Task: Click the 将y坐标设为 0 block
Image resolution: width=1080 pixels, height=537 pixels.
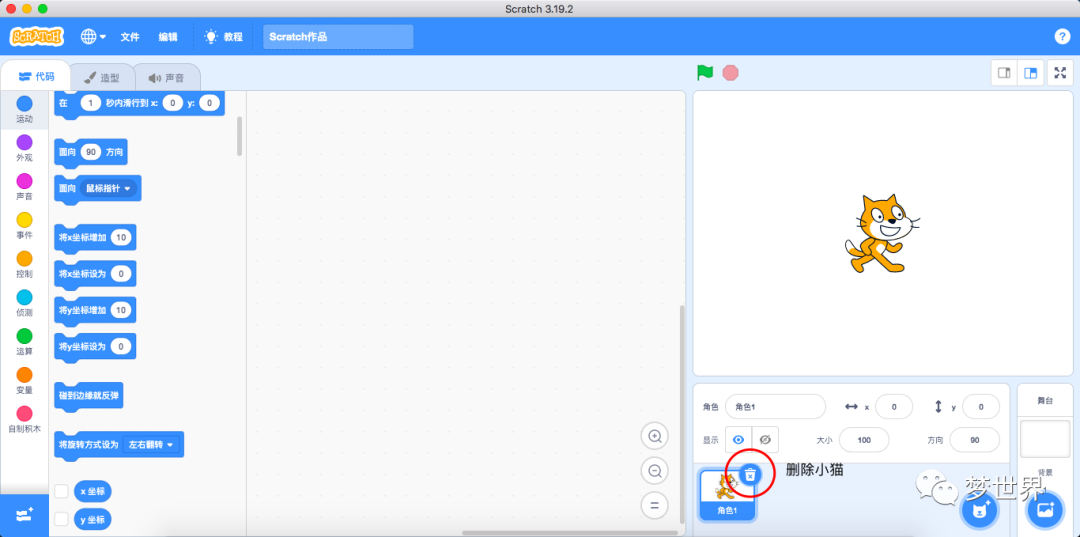Action: tap(95, 346)
